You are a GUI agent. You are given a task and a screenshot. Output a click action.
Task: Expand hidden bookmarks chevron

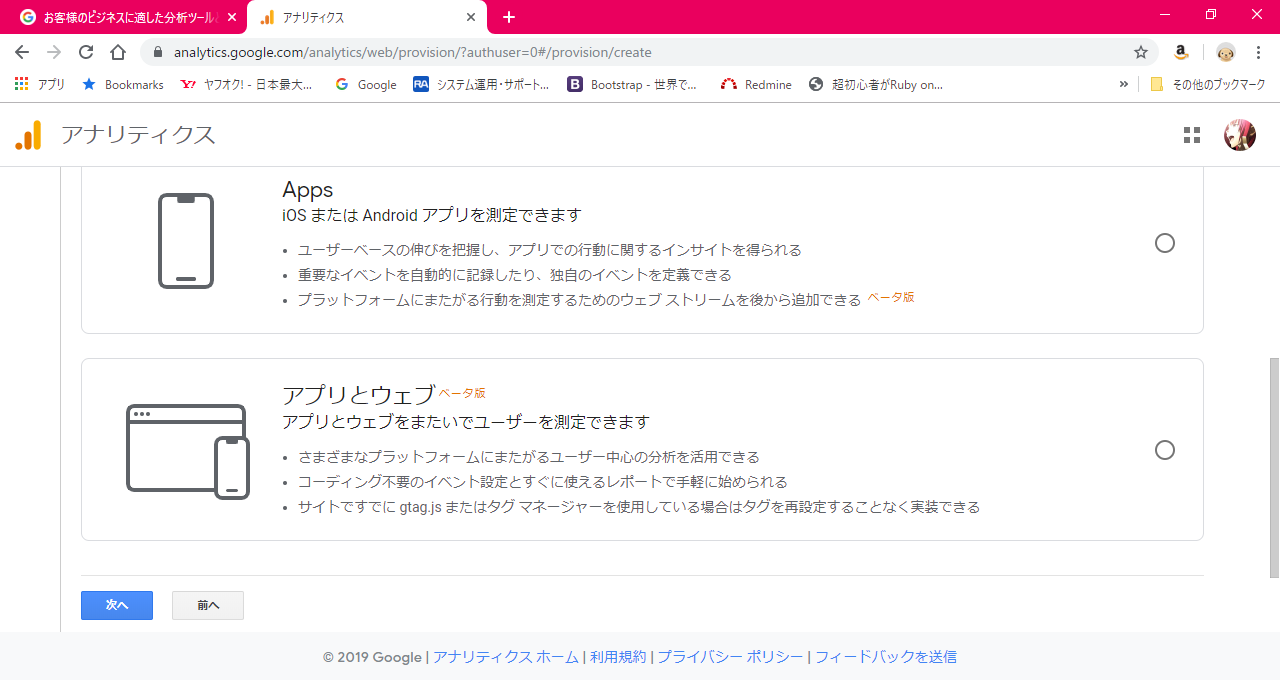point(1124,85)
